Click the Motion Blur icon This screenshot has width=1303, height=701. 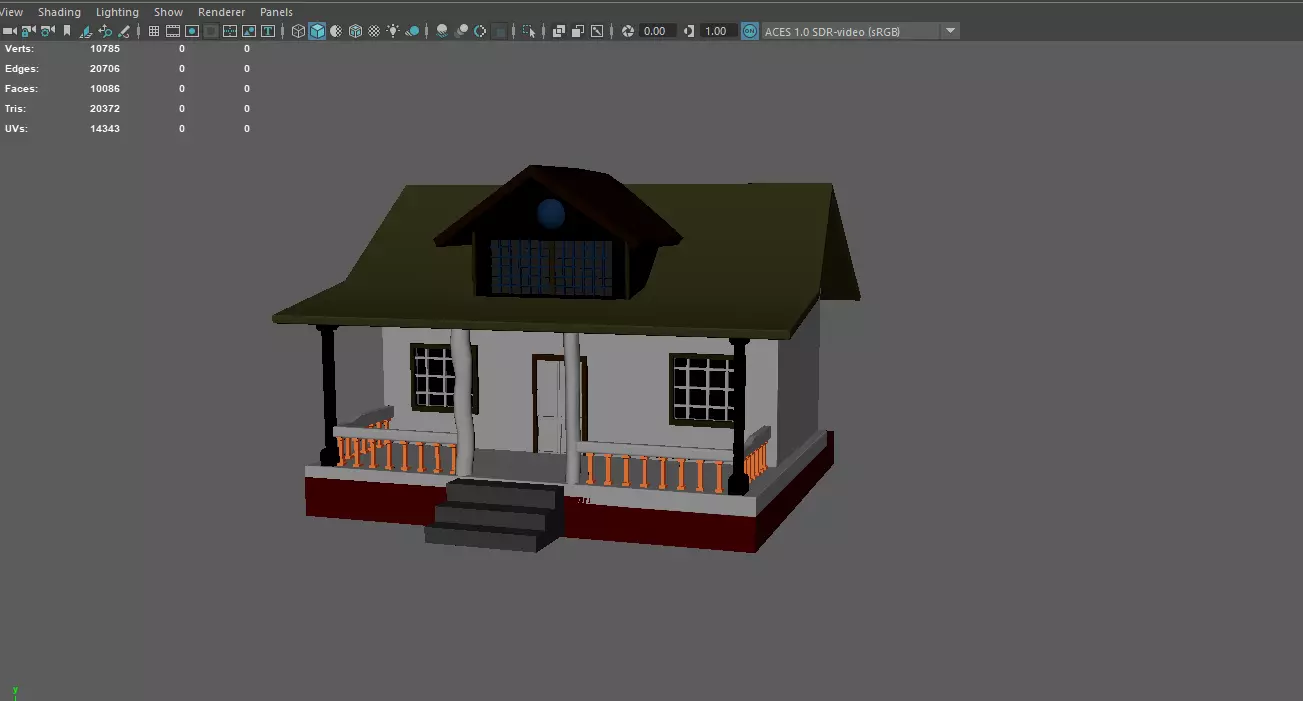(x=461, y=31)
